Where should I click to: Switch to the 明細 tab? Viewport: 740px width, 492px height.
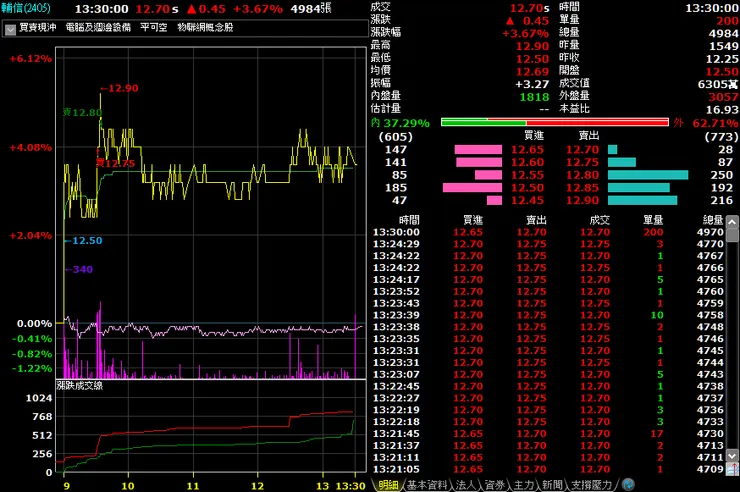(x=388, y=485)
